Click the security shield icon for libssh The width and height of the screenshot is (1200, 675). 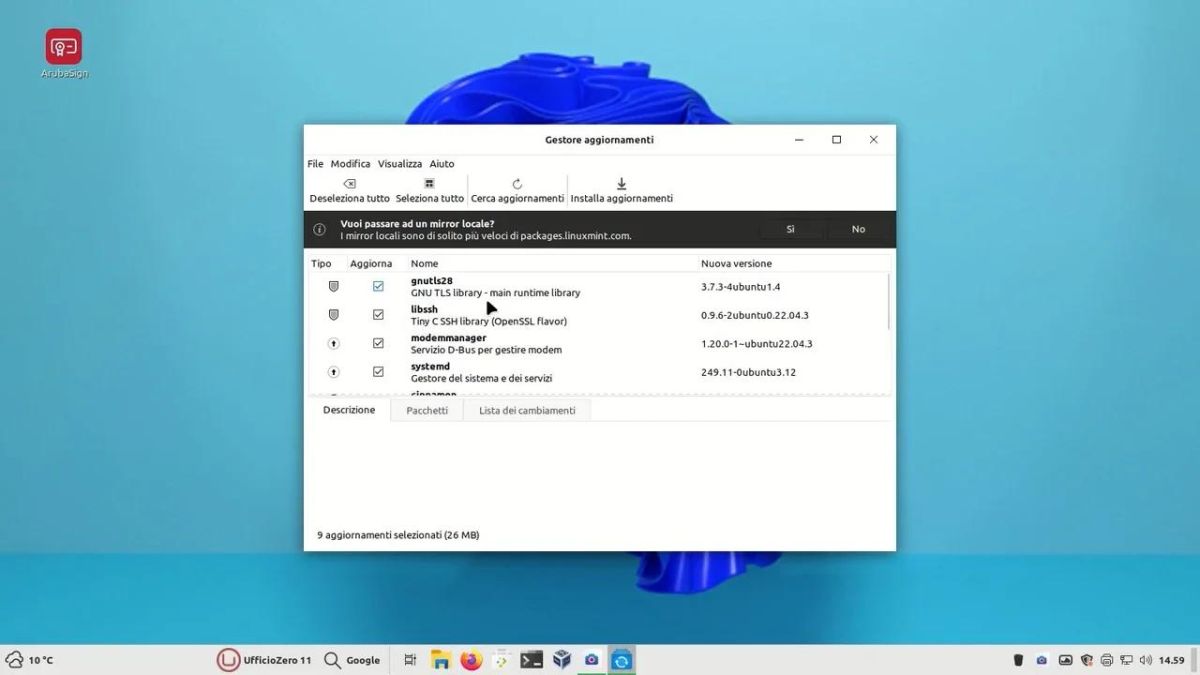(x=334, y=315)
